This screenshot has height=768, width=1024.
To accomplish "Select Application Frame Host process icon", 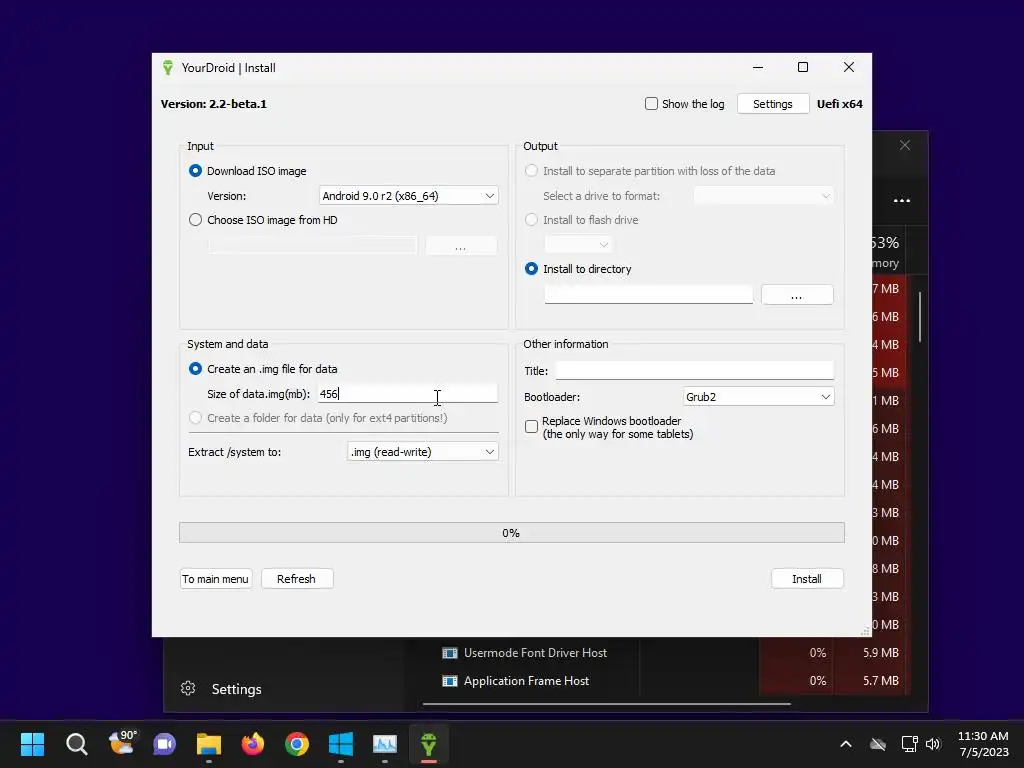I will click(449, 681).
